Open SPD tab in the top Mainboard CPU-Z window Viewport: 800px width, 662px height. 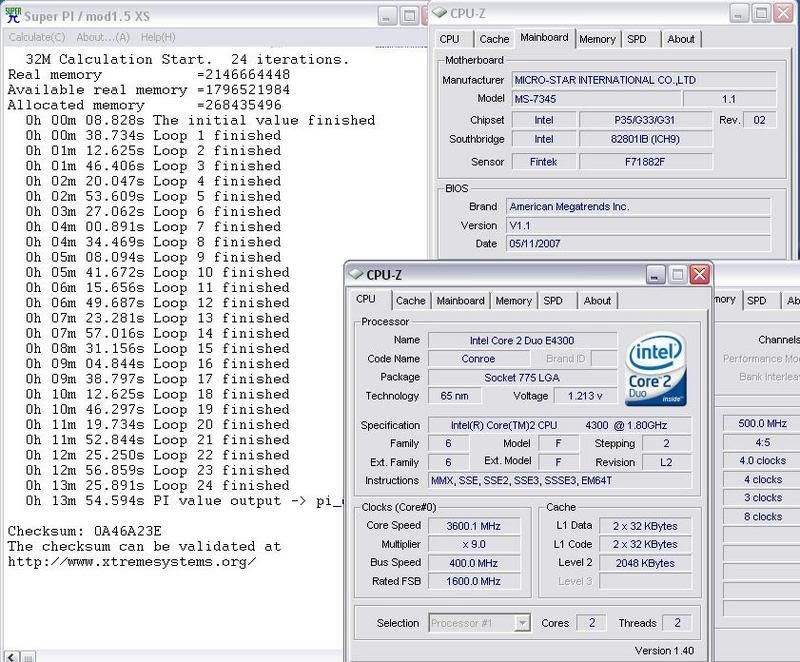[x=636, y=39]
